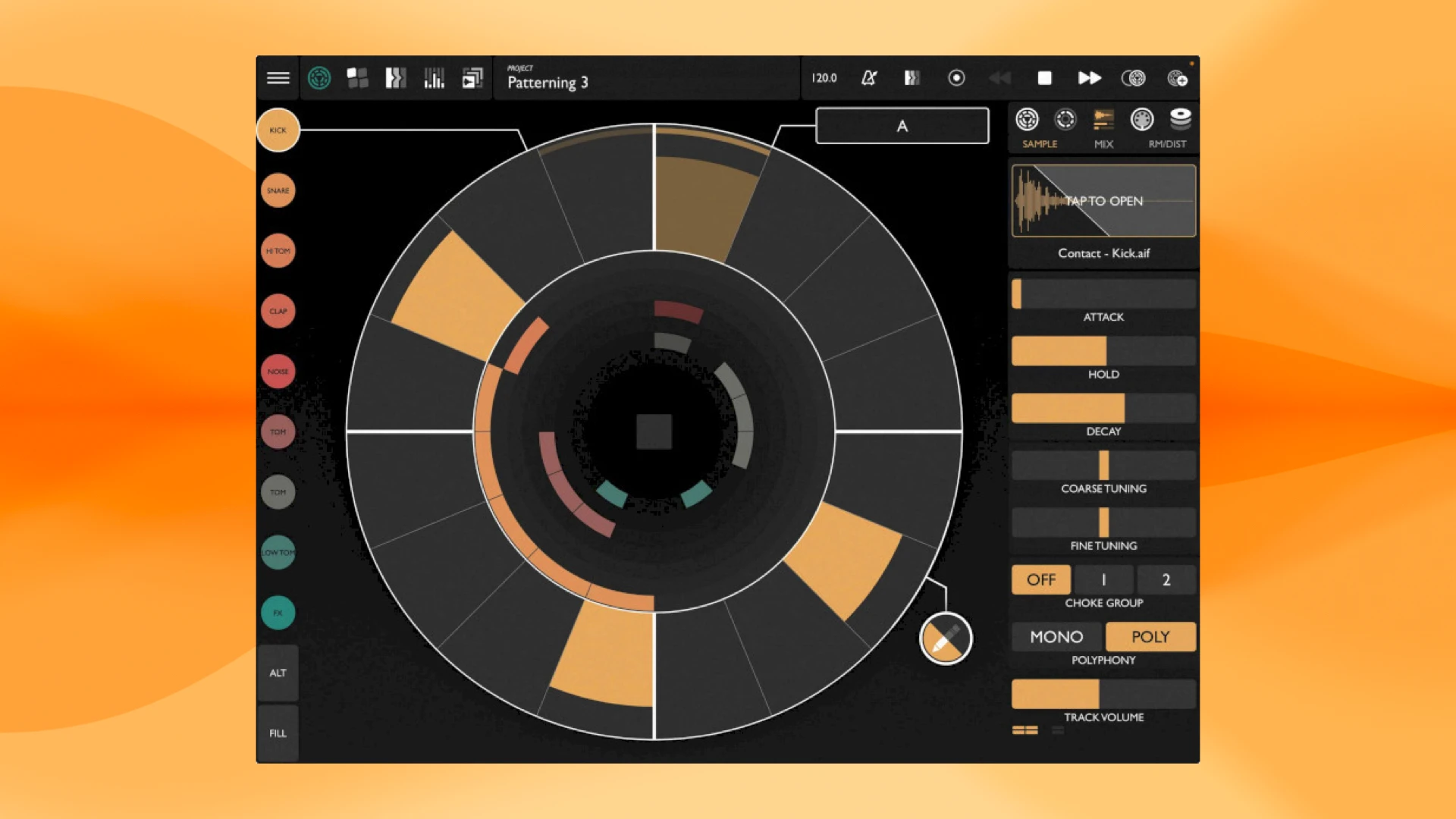Click the add pattern icon with plus
The width and height of the screenshot is (1456, 819).
click(x=1177, y=78)
